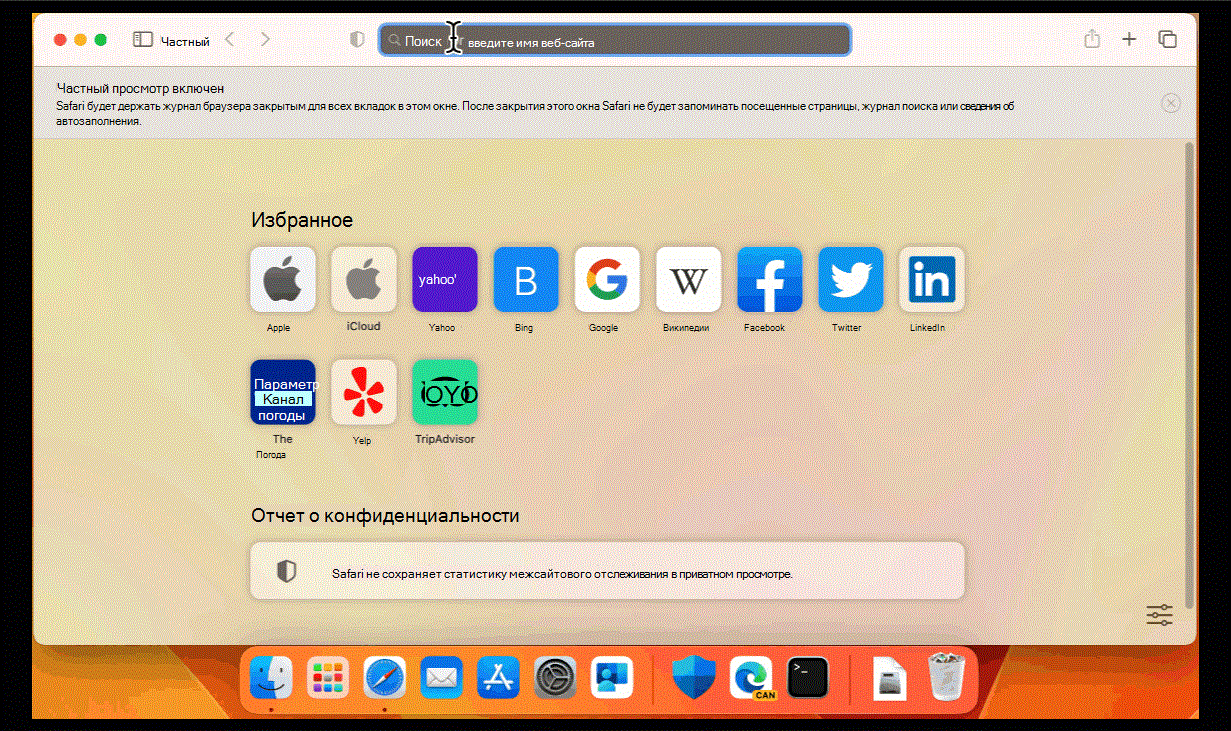This screenshot has height=731, width=1231.
Task: Go forward with the right chevron
Action: (x=265, y=40)
